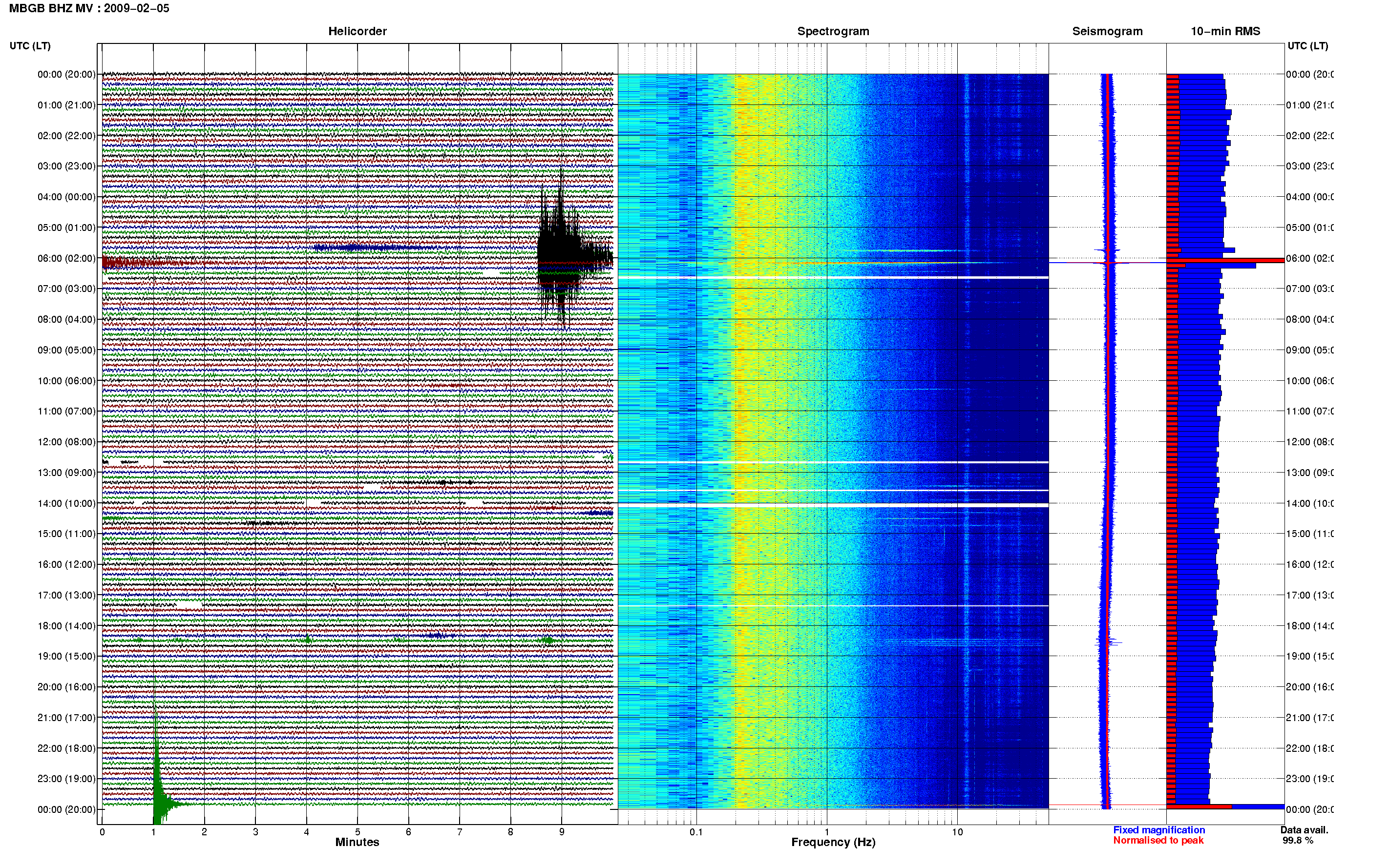The image size is (1389, 868).
Task: Click the 'Frequency (Hz)' axis title
Action: point(833,842)
